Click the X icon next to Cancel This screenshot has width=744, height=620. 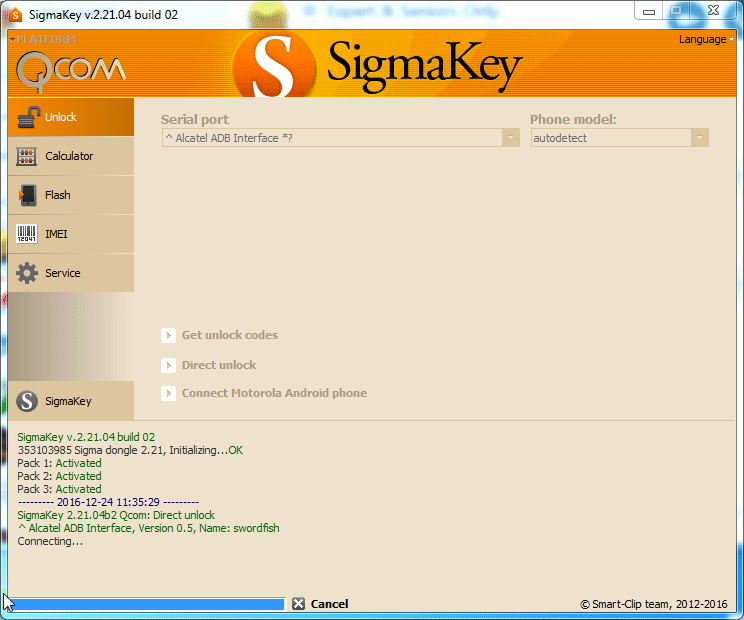tap(298, 604)
